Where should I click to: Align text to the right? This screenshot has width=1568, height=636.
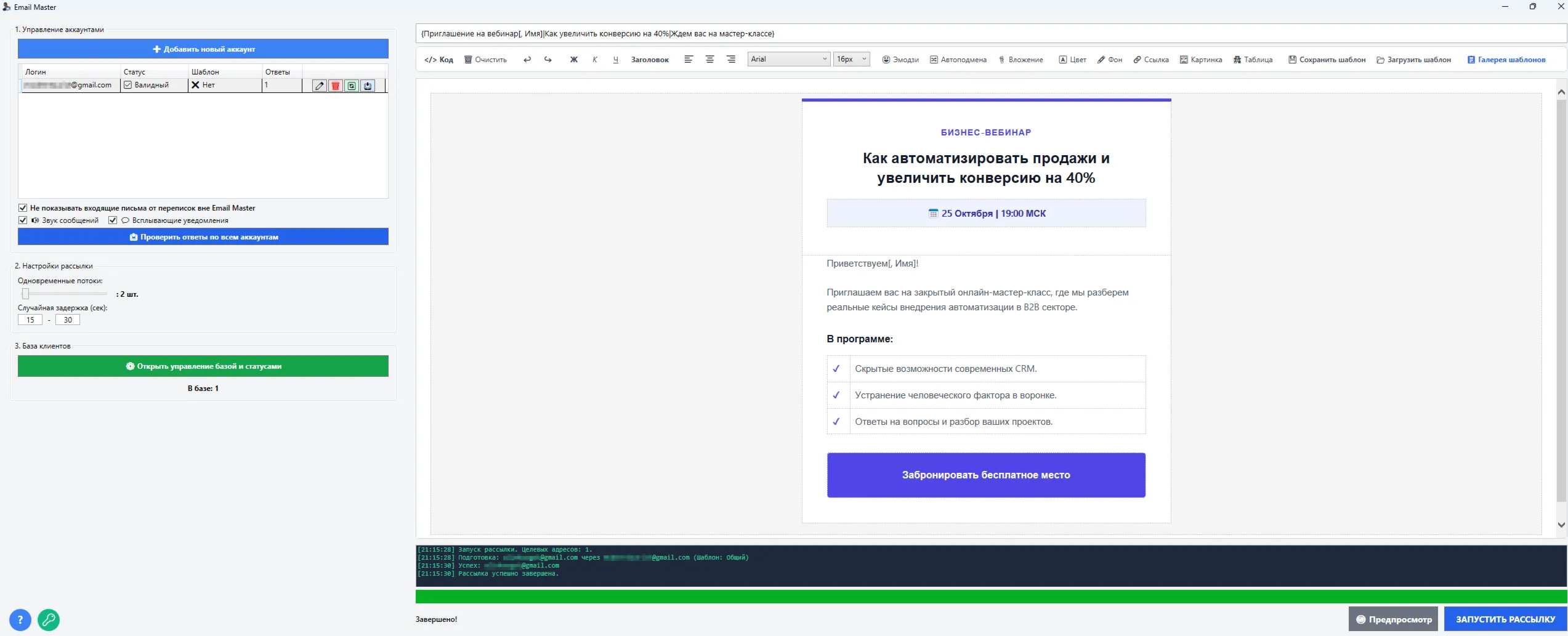point(731,60)
